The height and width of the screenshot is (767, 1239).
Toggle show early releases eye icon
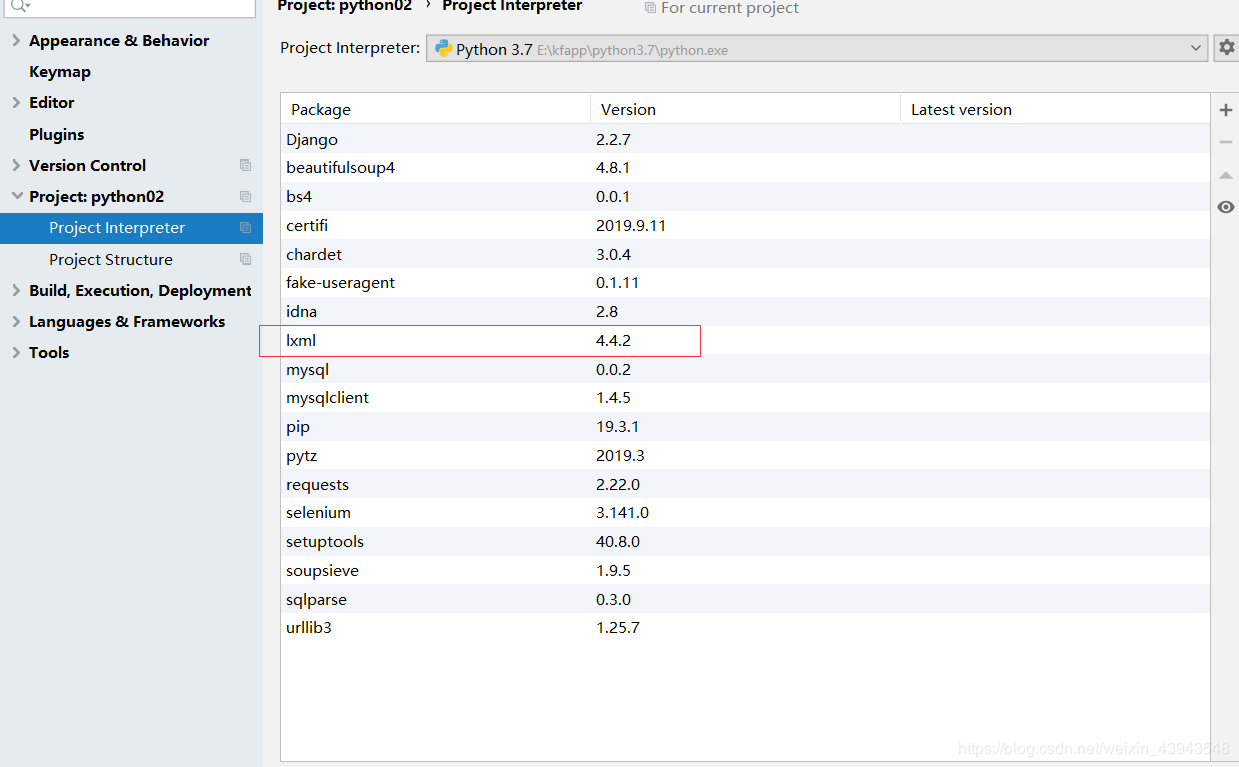(1226, 207)
